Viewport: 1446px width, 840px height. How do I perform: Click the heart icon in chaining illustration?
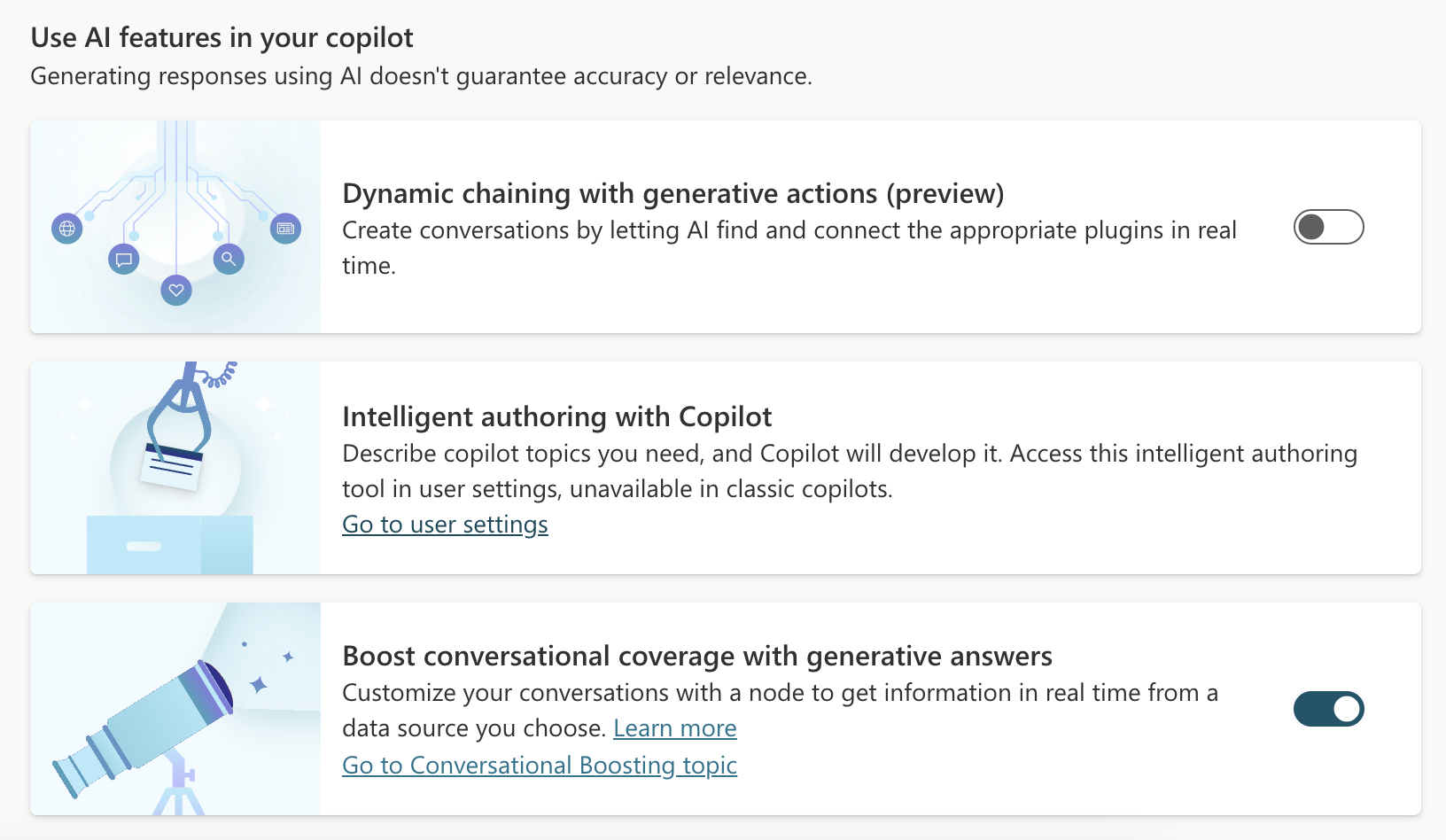point(176,290)
